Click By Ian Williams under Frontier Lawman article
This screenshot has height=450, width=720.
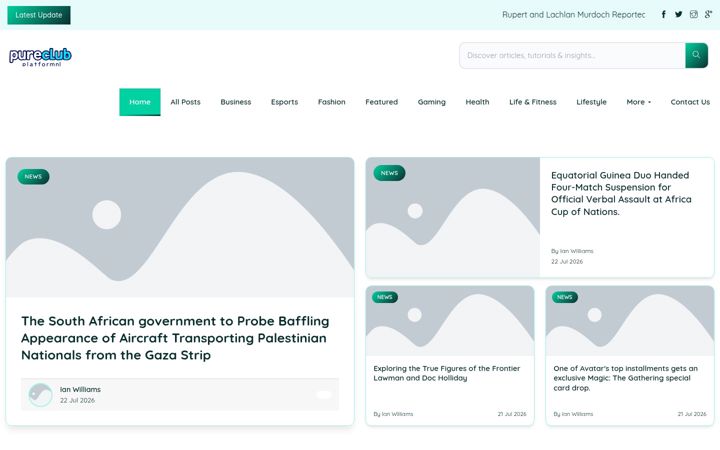point(393,414)
